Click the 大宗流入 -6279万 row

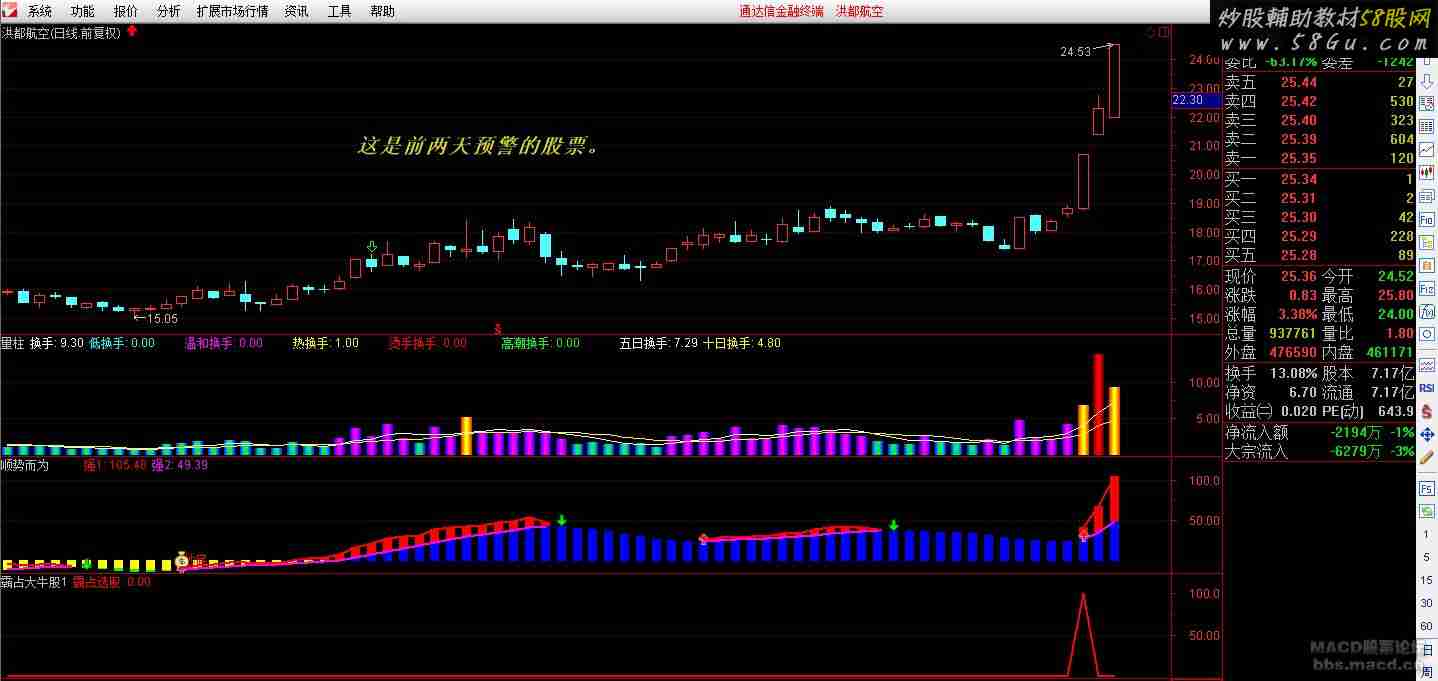(1320, 451)
